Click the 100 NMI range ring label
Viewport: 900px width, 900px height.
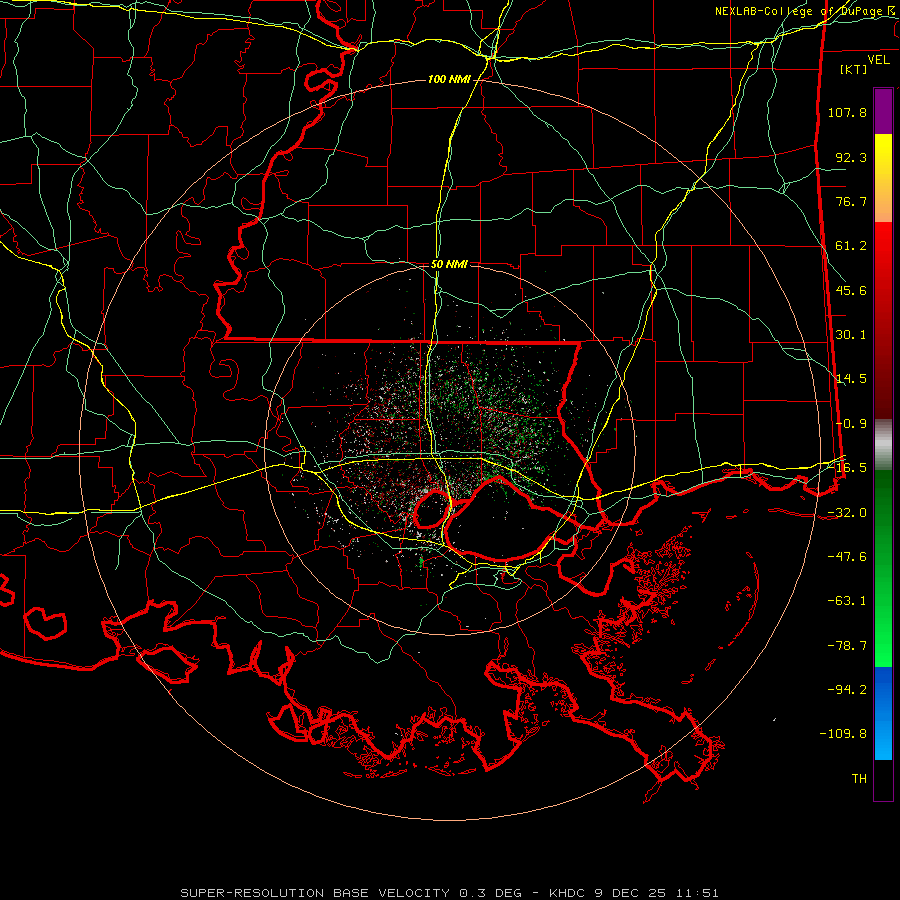tap(449, 79)
